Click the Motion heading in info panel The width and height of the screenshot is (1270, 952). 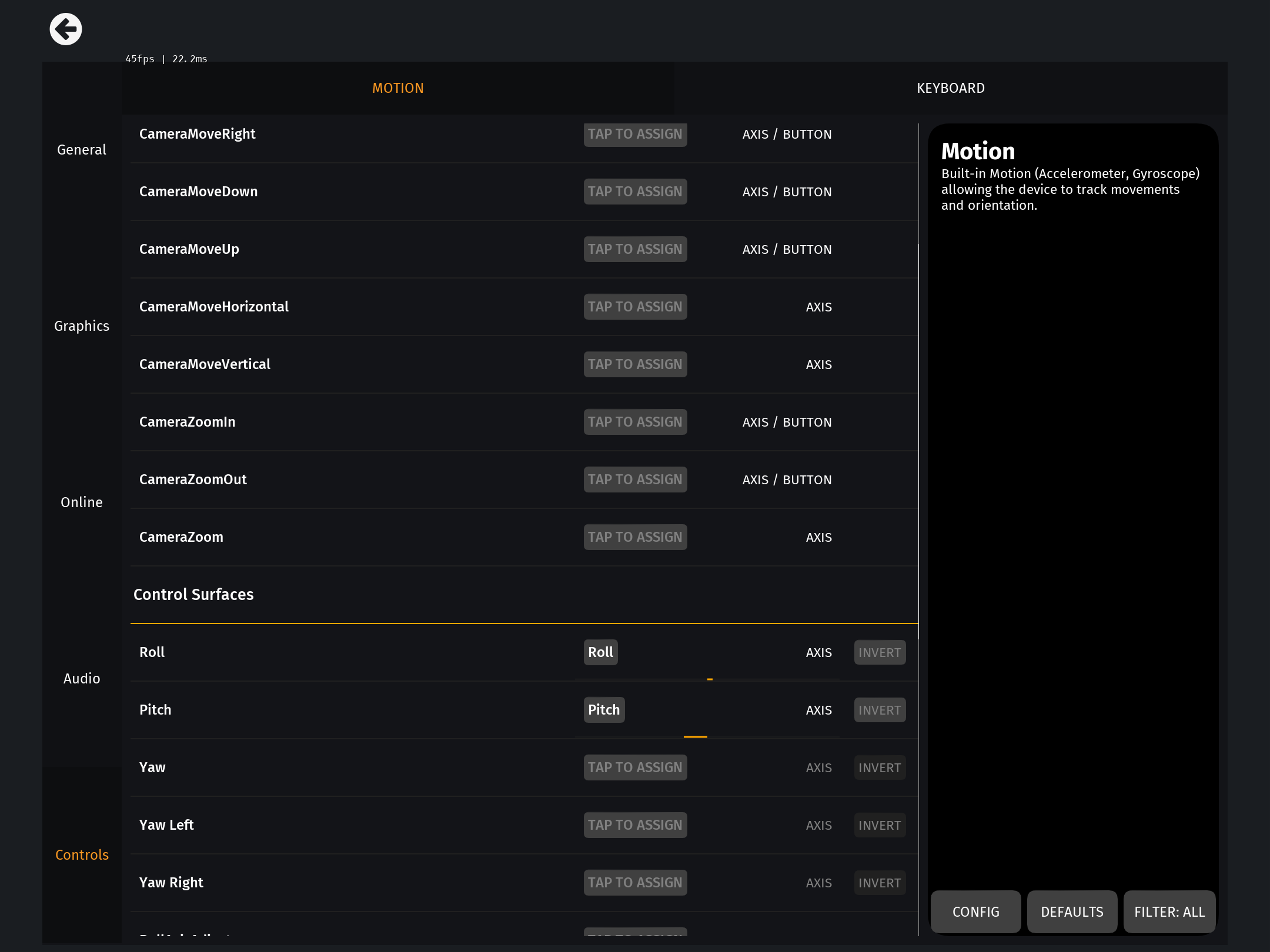point(978,152)
